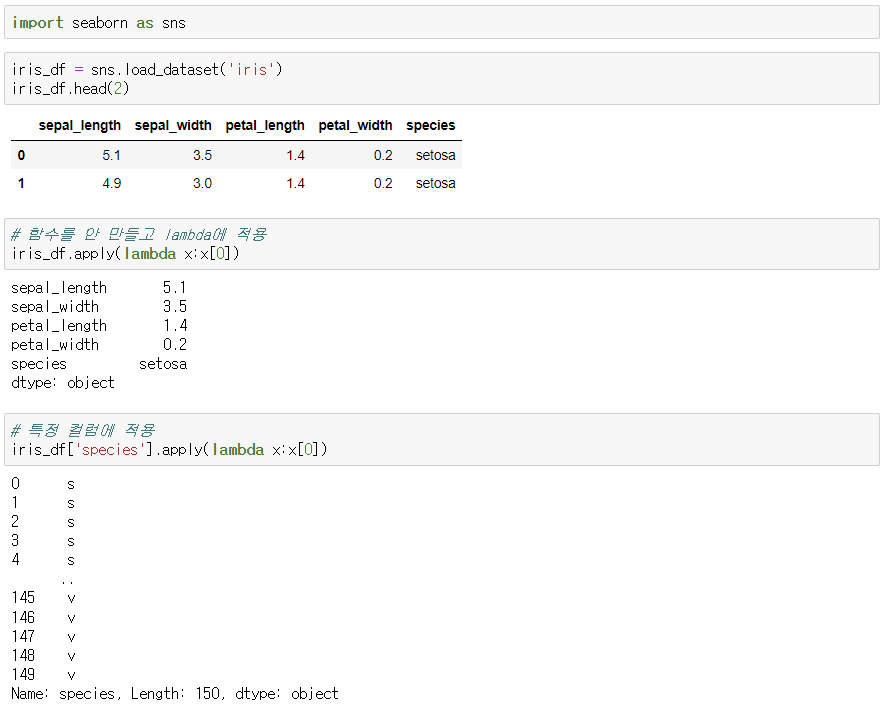Click row index 0 in the dataframe table
Image resolution: width=886 pixels, height=710 pixels.
click(21, 155)
